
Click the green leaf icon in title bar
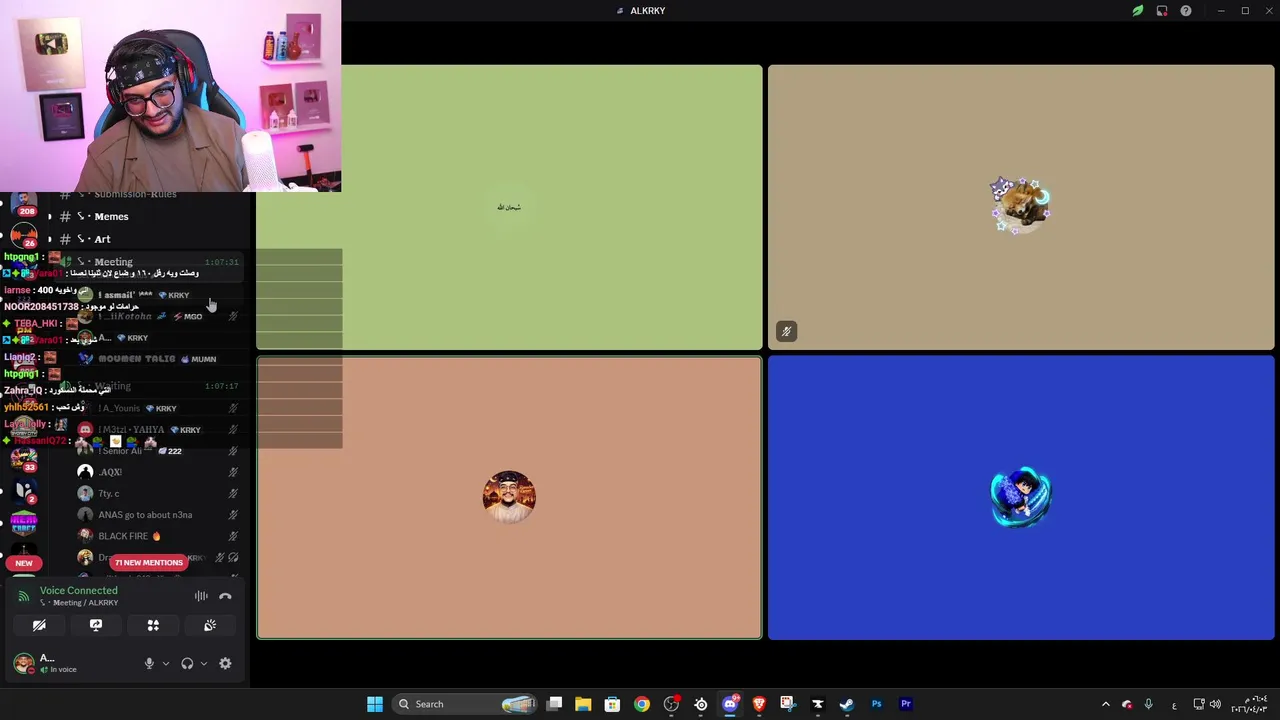tap(1137, 11)
